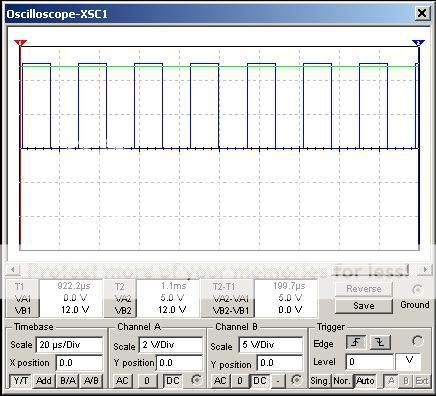Select Y/T display mode
This screenshot has width=436, height=396.
pyautogui.click(x=20, y=381)
